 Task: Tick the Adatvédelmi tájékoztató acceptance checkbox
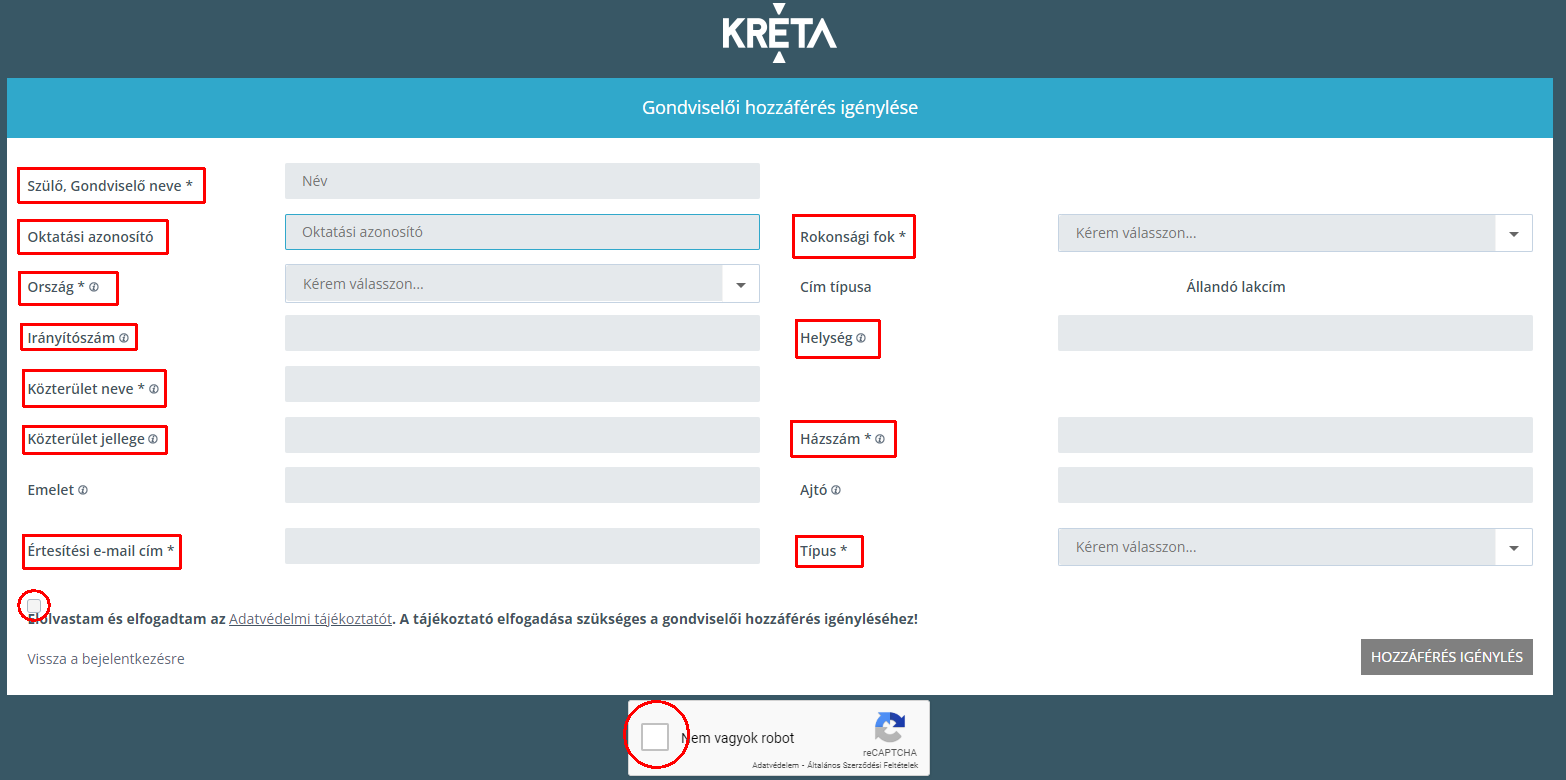[x=34, y=605]
